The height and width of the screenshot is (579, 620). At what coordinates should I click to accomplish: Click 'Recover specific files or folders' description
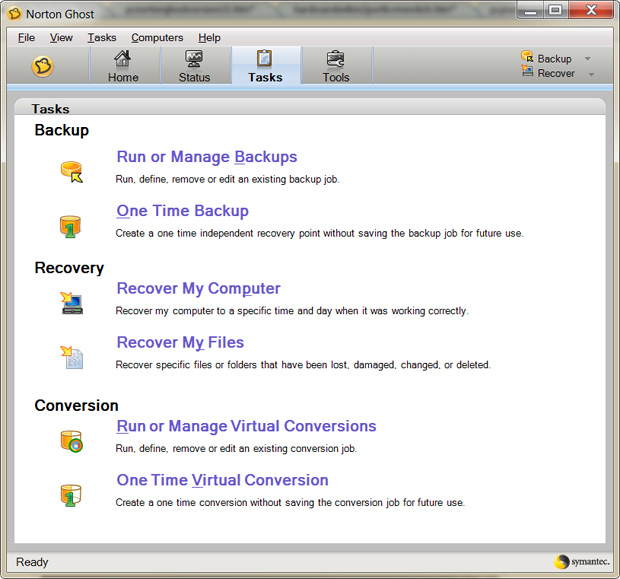[303, 365]
